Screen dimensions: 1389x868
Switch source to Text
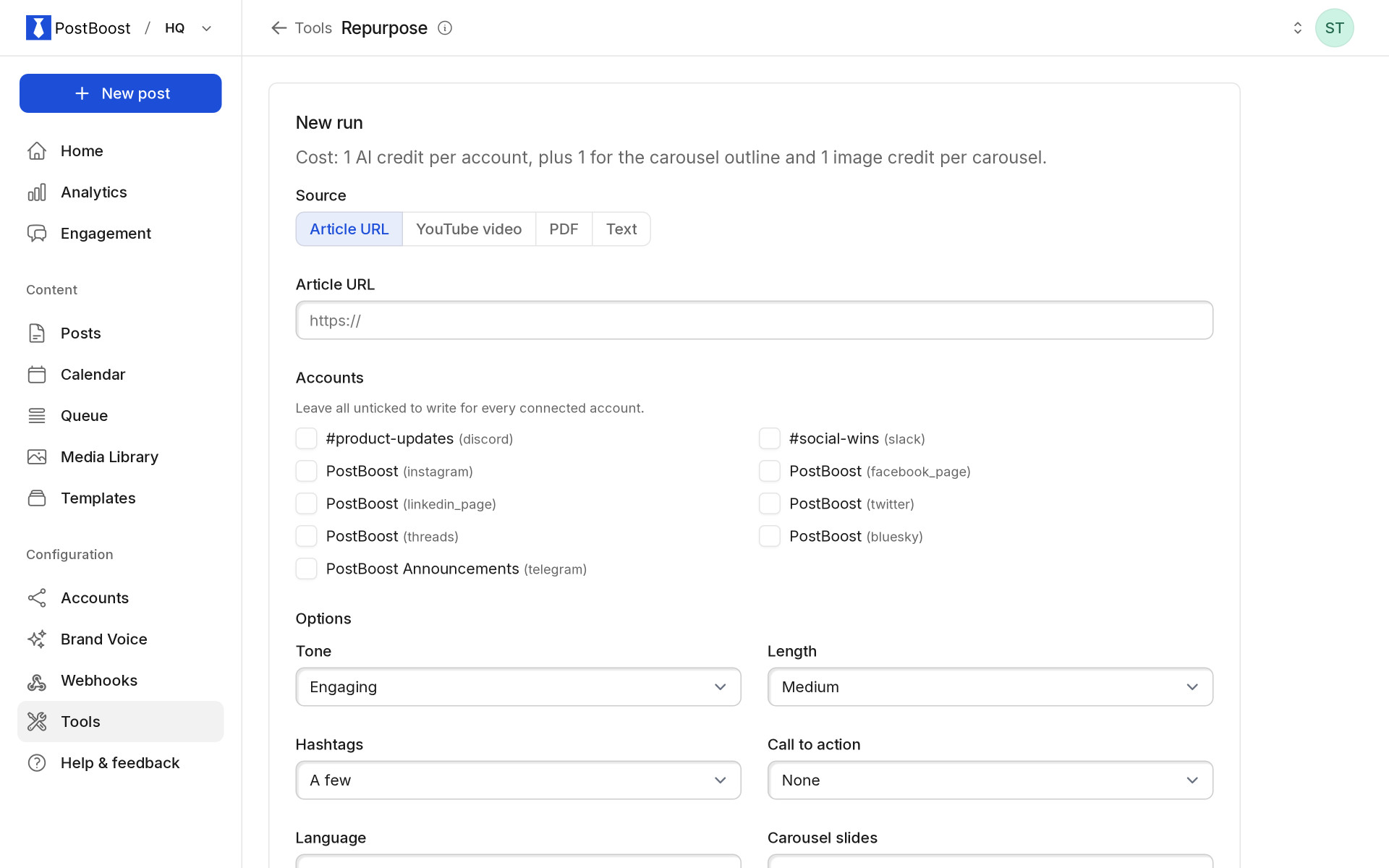click(621, 229)
